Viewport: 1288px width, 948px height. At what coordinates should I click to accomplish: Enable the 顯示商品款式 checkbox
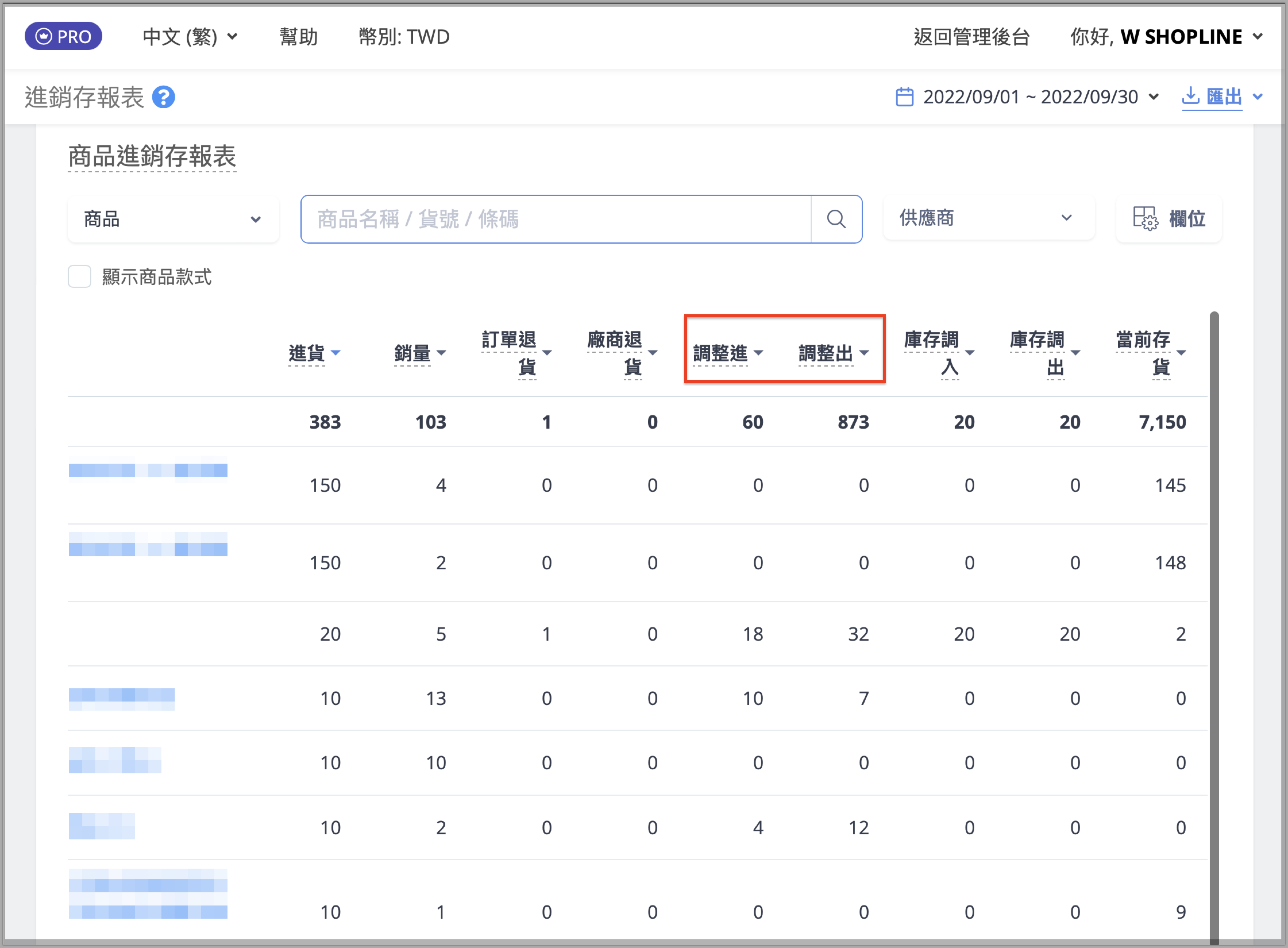(80, 277)
